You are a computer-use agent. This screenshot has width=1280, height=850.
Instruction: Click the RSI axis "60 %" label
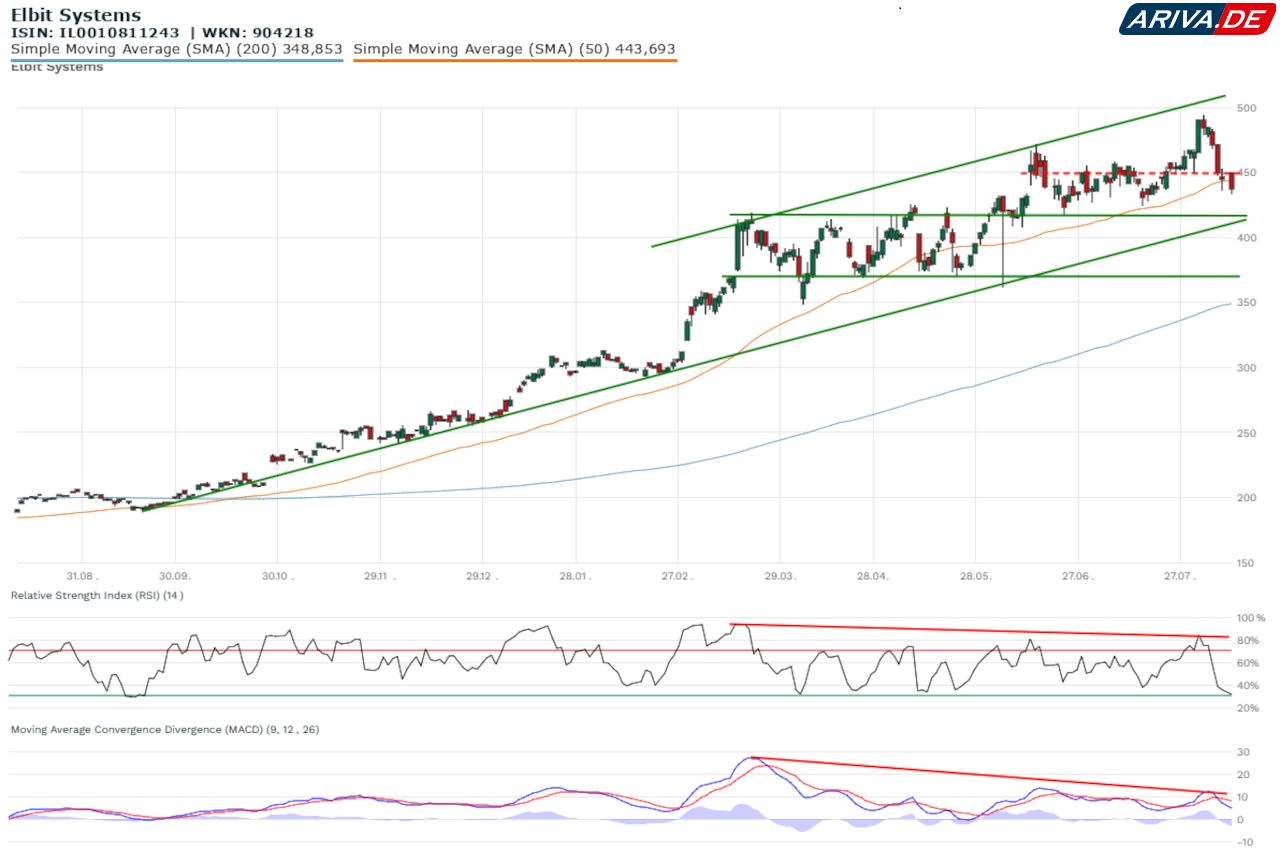pos(1249,663)
